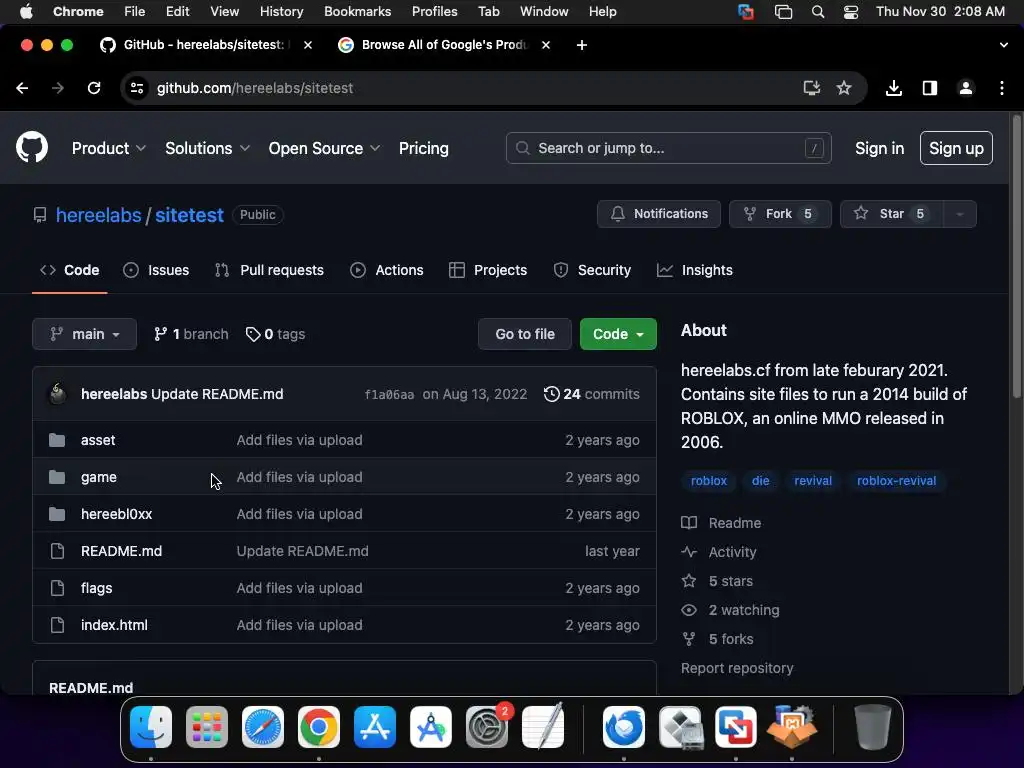The image size is (1024, 768).
Task: Close the Browse All of Google's Products tab
Action: [546, 45]
